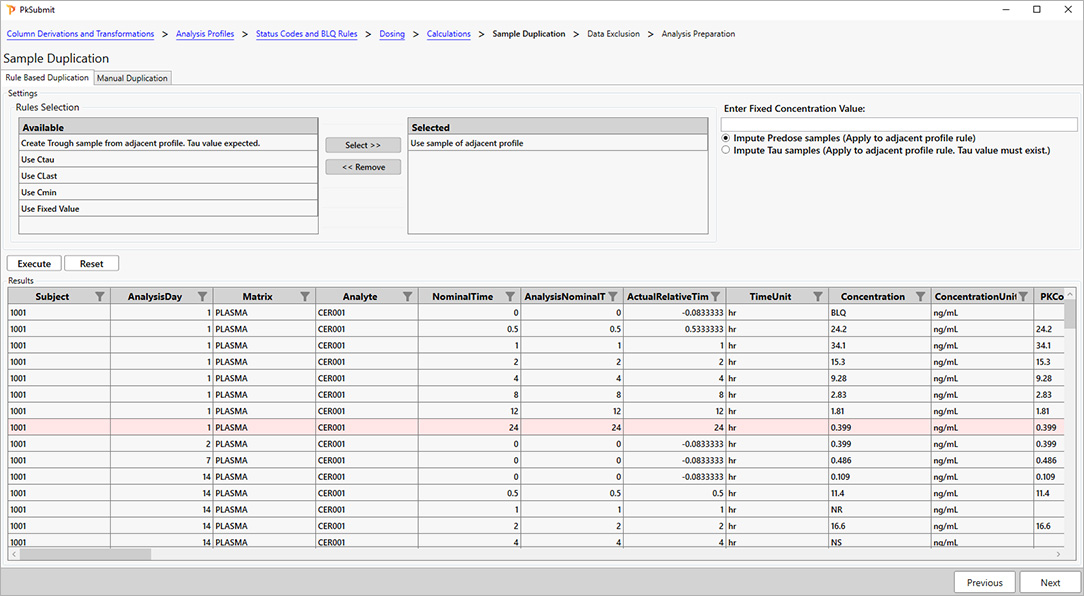Click the Subject column filter icon

tap(99, 296)
